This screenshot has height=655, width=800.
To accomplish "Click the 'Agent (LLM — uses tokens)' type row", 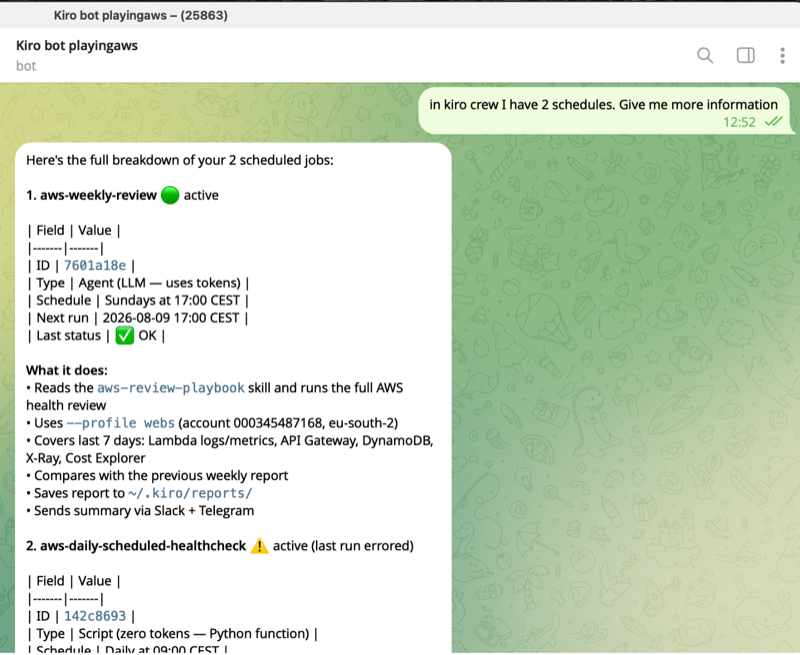I will pyautogui.click(x=138, y=283).
